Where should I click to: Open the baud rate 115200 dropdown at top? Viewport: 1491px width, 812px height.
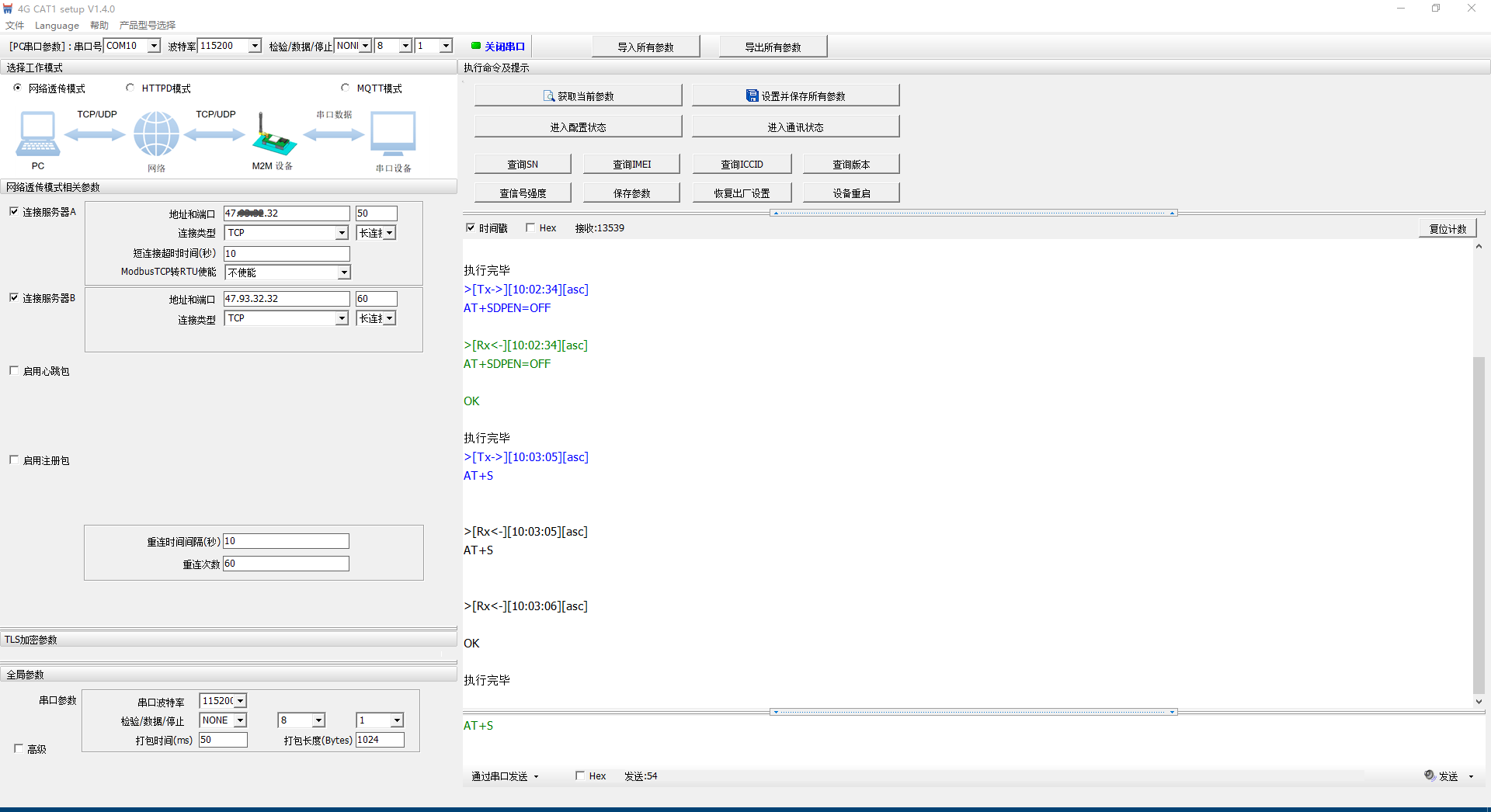coord(255,46)
